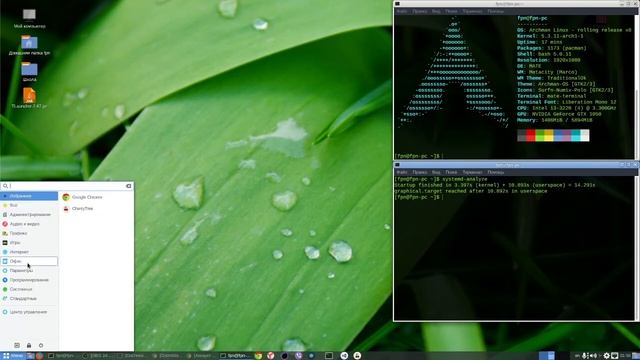
Task: Switch to the OBS taskbar window button
Action: [97, 356]
